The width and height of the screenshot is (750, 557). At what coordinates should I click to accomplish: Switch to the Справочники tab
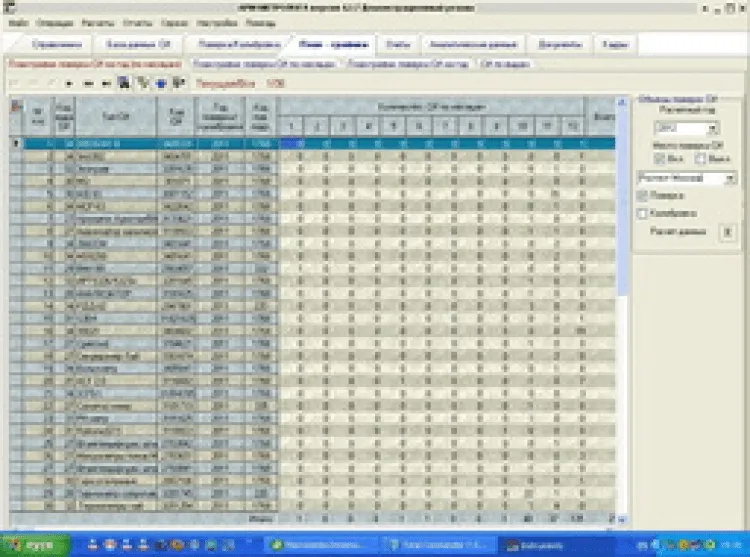pyautogui.click(x=57, y=44)
